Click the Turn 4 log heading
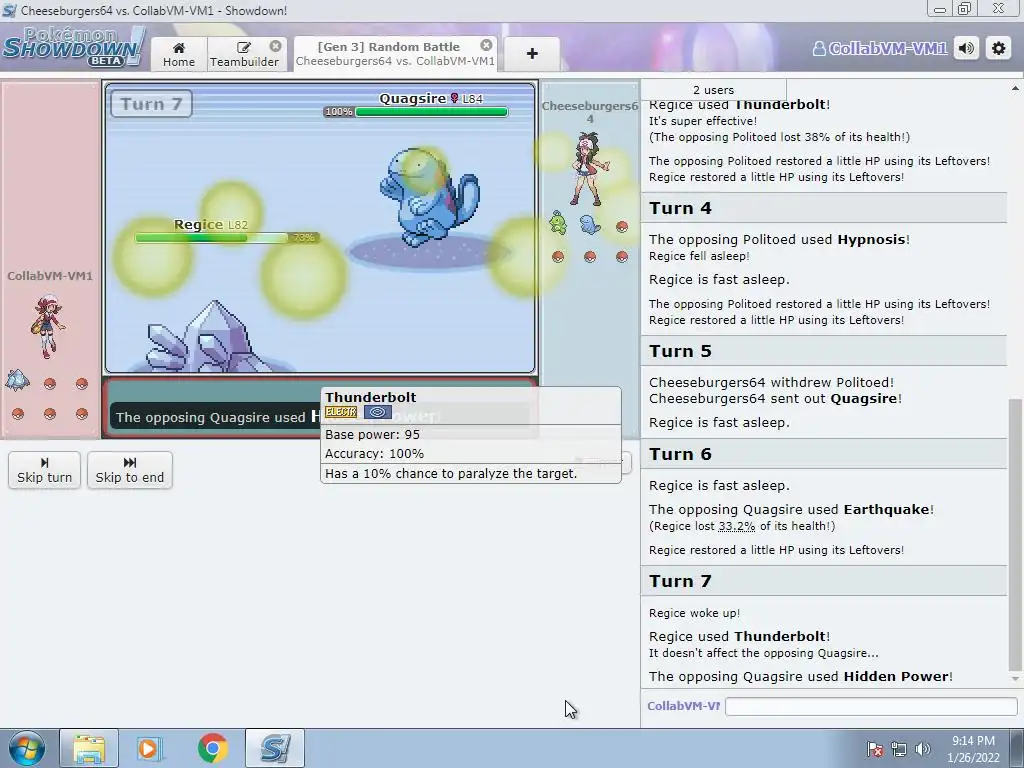The width and height of the screenshot is (1024, 768). tap(824, 208)
